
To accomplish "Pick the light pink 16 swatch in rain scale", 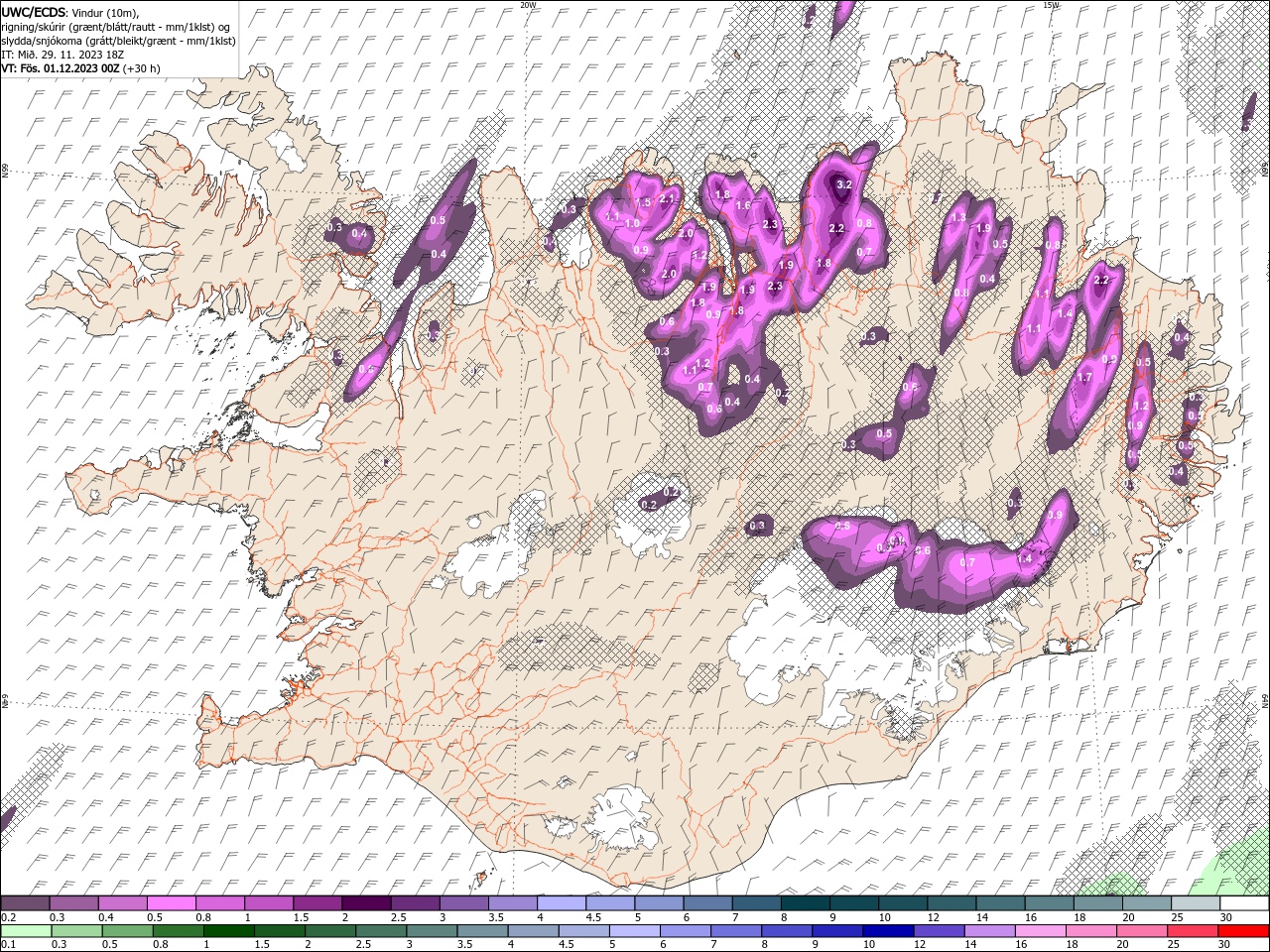I will click(1041, 931).
